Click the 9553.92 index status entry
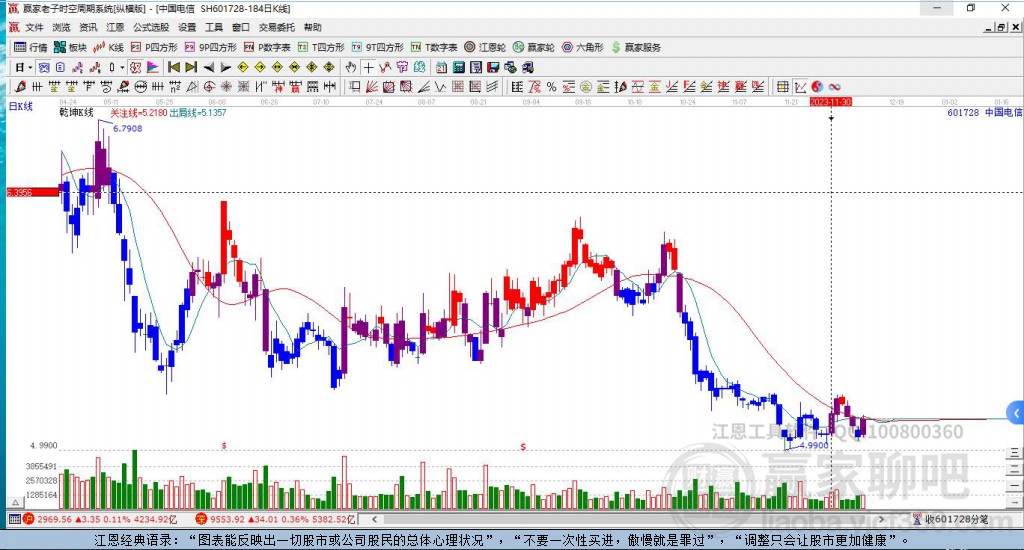 (276, 519)
